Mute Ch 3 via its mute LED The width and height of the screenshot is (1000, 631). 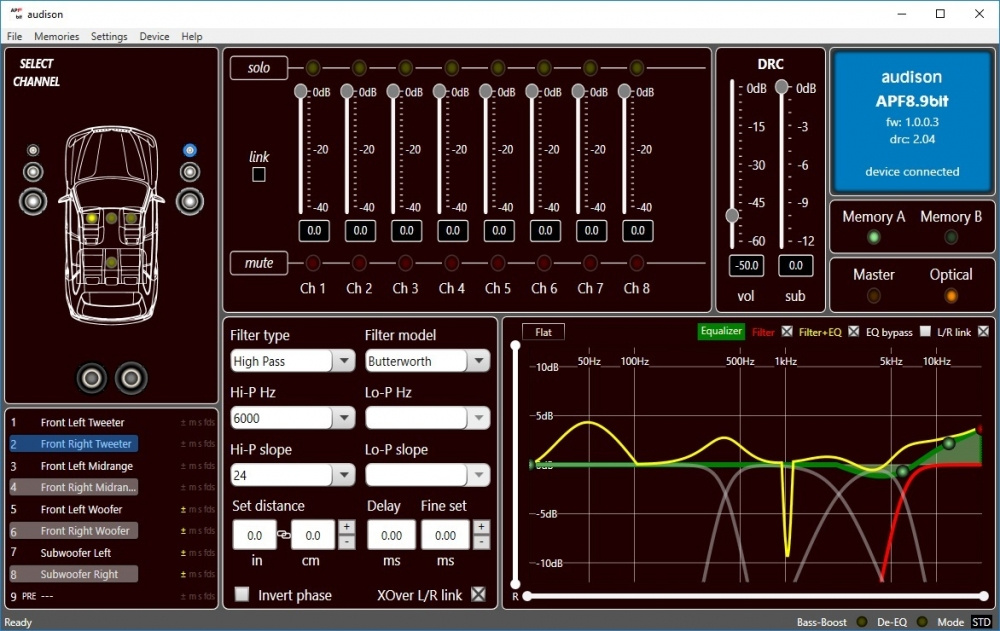pos(406,263)
